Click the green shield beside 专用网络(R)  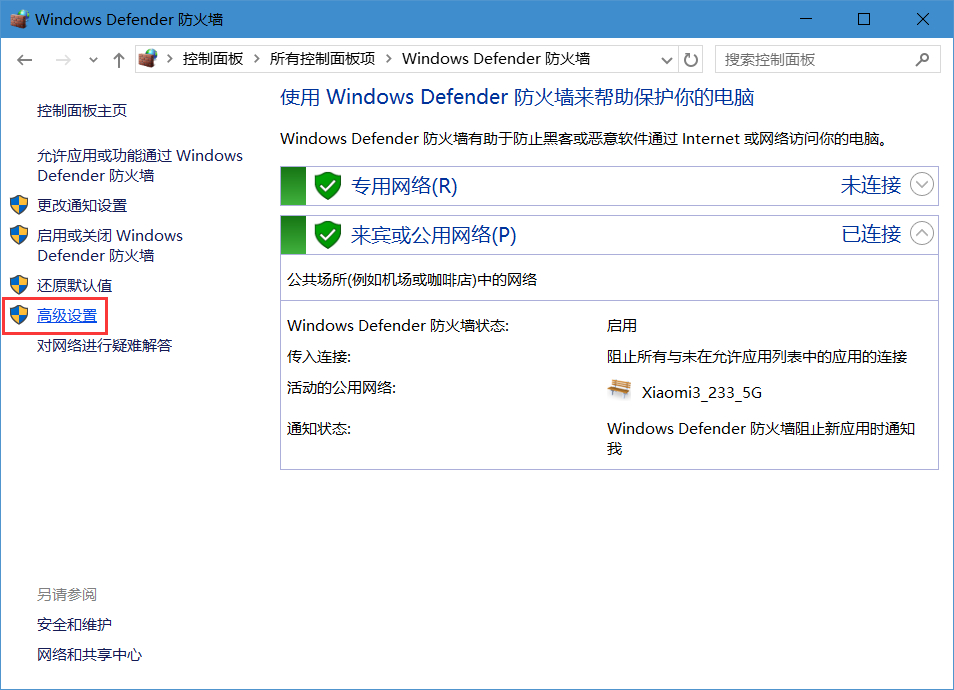[328, 185]
